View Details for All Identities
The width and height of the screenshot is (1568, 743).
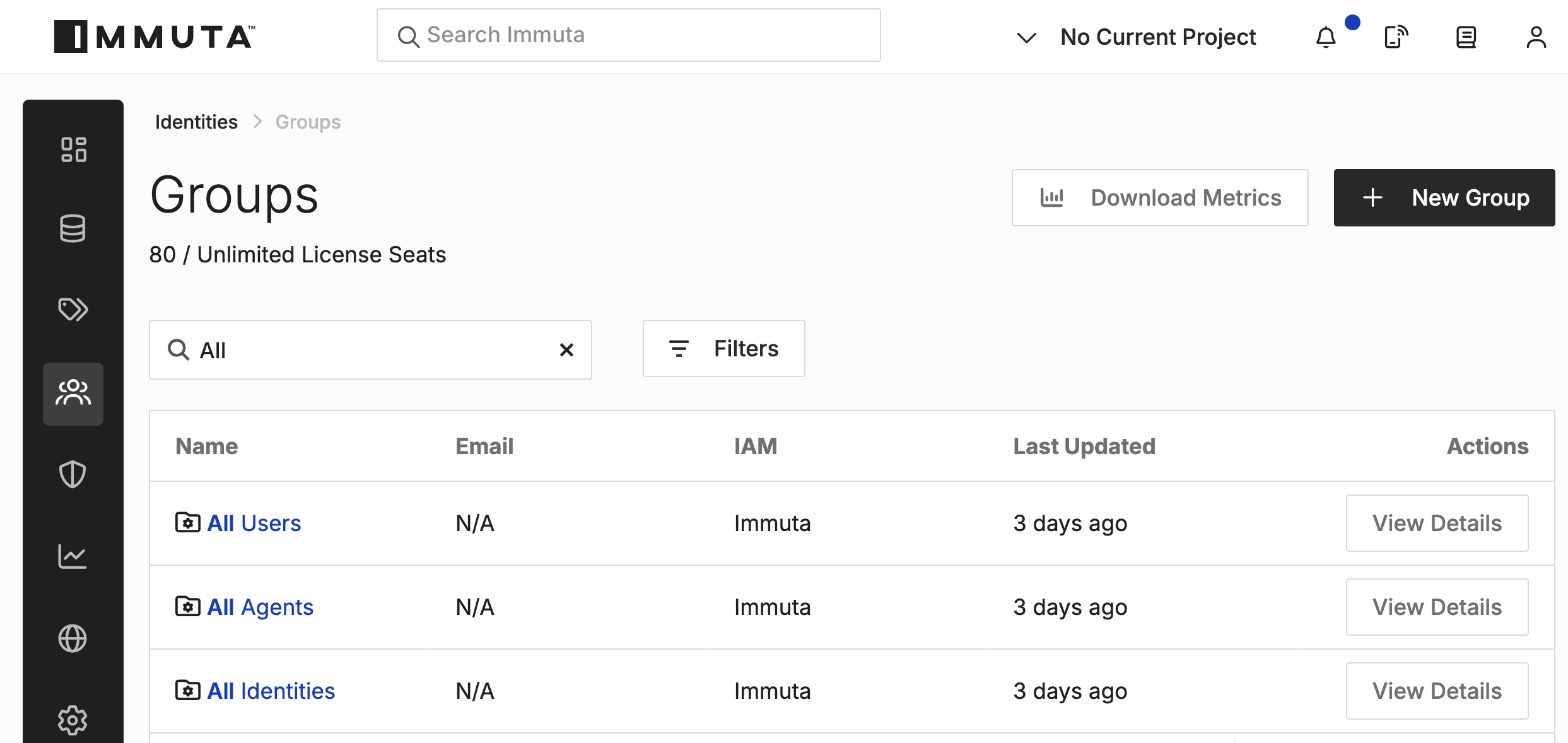(x=1437, y=691)
